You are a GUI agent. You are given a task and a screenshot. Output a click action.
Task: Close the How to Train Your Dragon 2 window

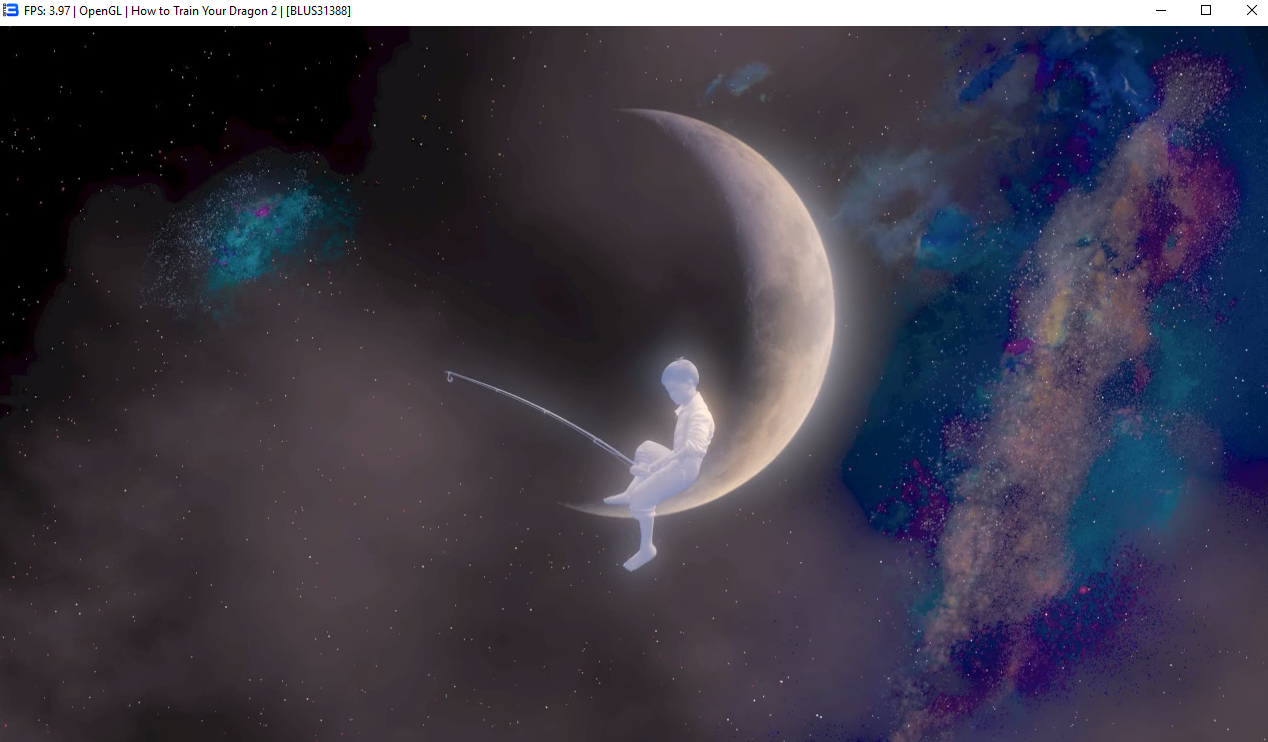1251,11
